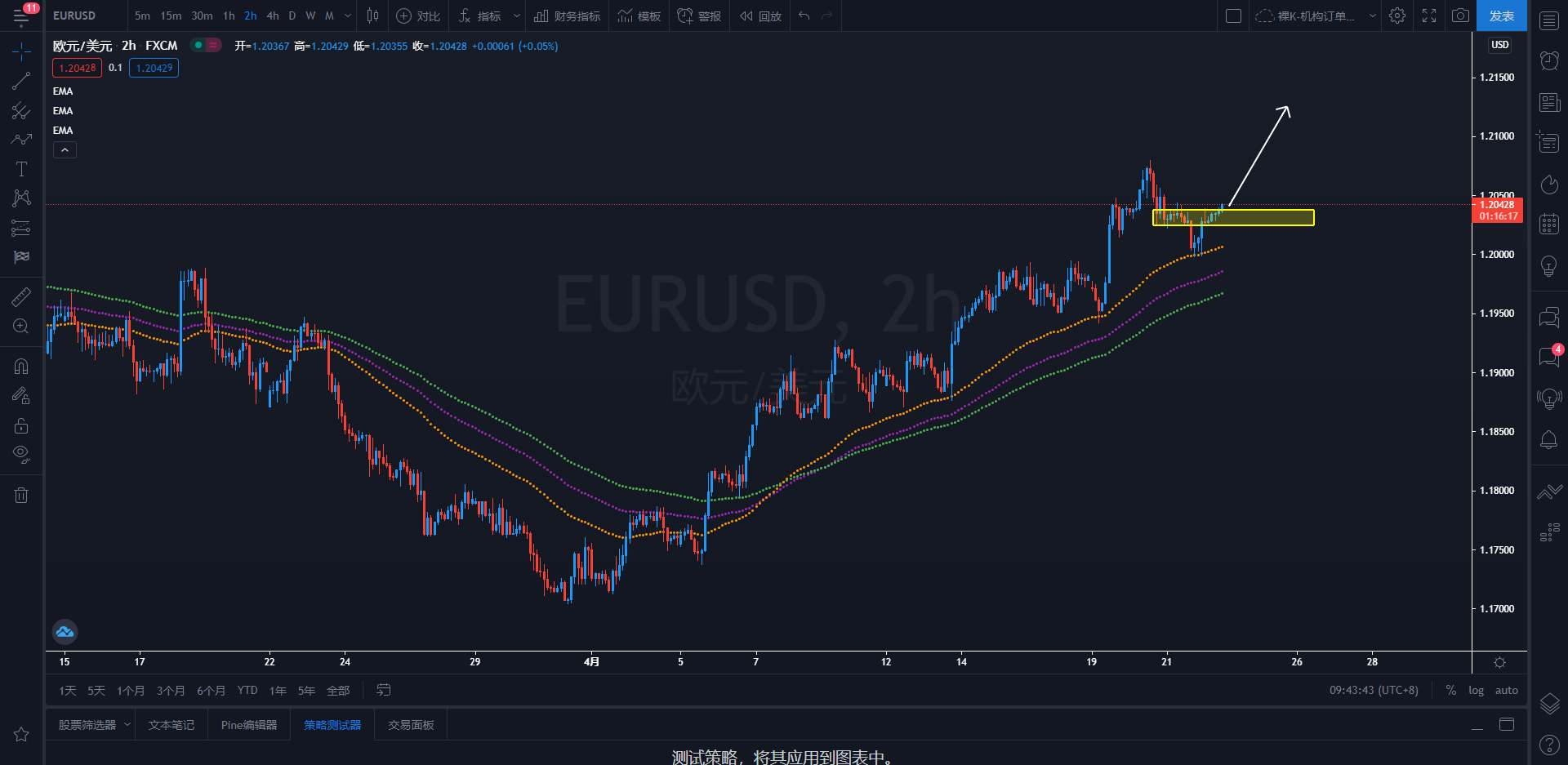Activate the magnet snap mode icon
1568x765 pixels.
(x=21, y=367)
